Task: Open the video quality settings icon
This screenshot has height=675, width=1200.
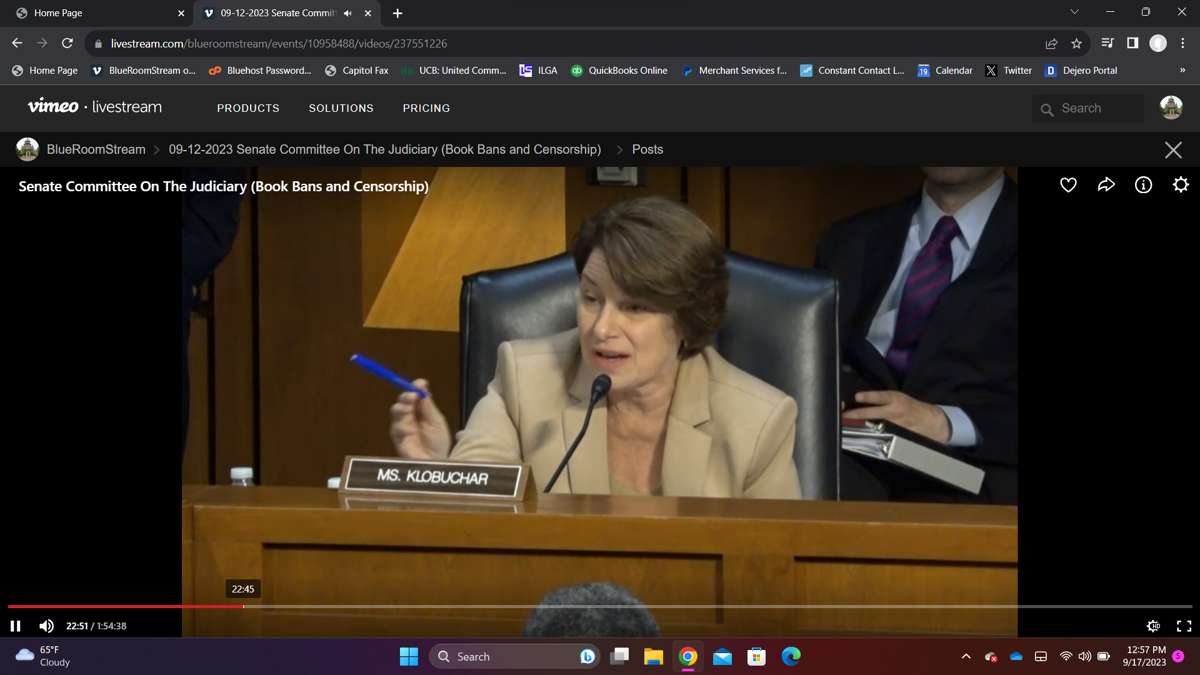Action: pos(1153,626)
